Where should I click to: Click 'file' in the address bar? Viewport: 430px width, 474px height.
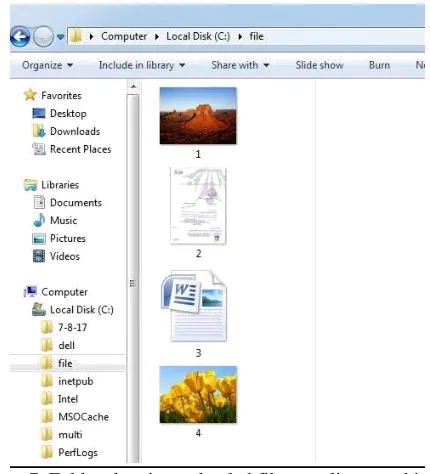tap(256, 36)
